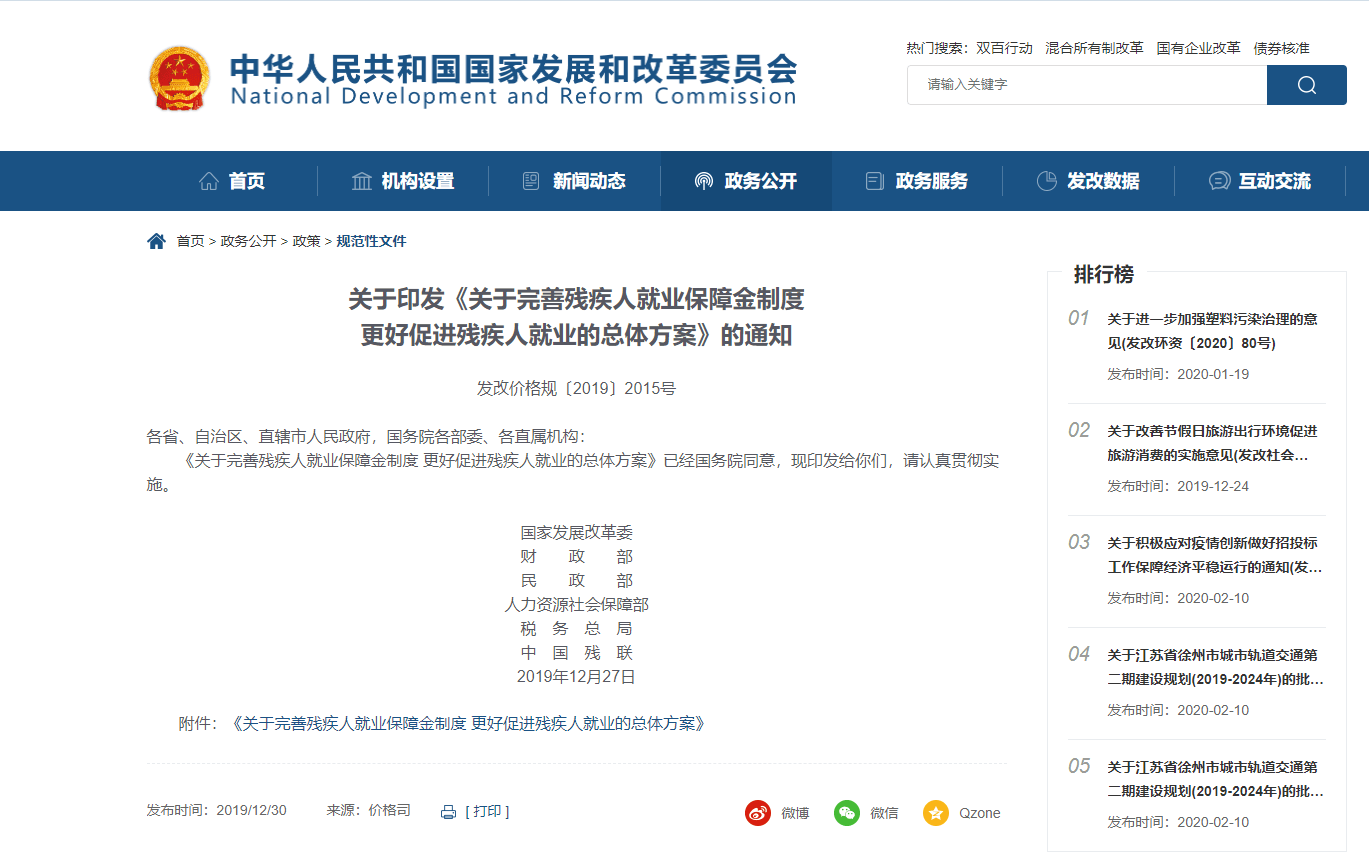
Task: Open 互动交流 navigation item
Action: 1260,181
